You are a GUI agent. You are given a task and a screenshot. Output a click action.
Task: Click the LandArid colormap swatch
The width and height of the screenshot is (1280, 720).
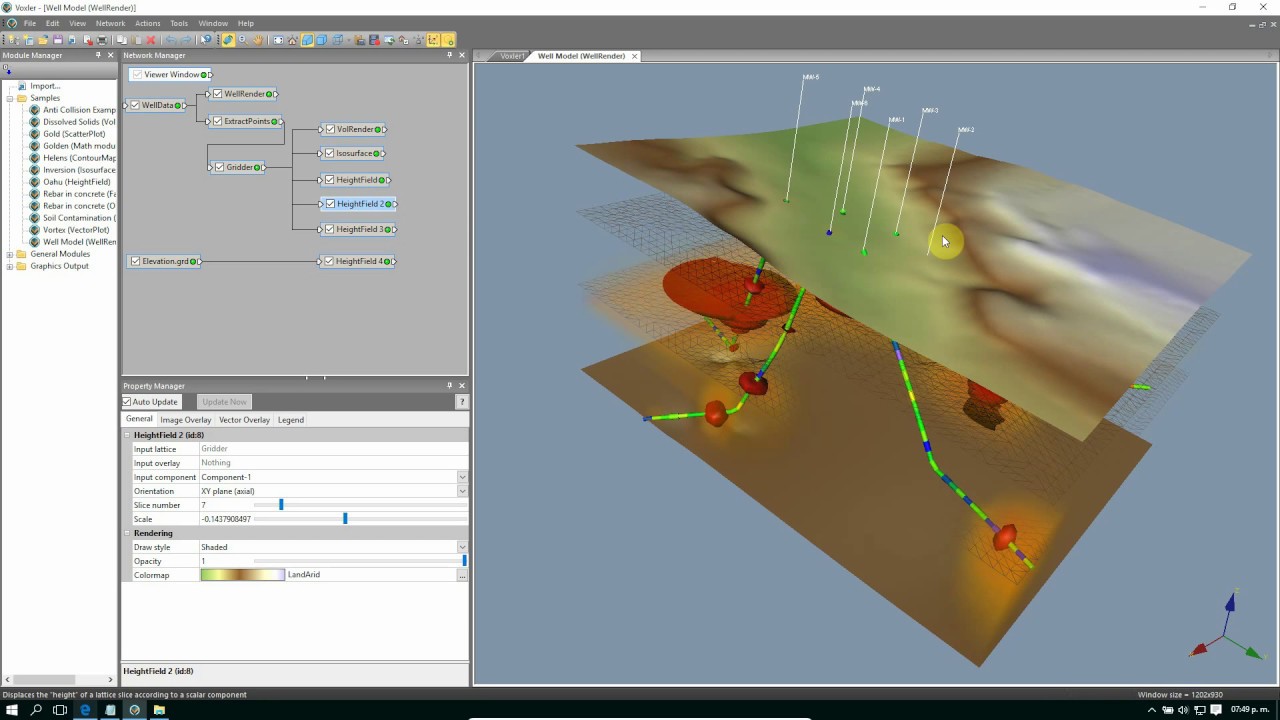tap(242, 575)
